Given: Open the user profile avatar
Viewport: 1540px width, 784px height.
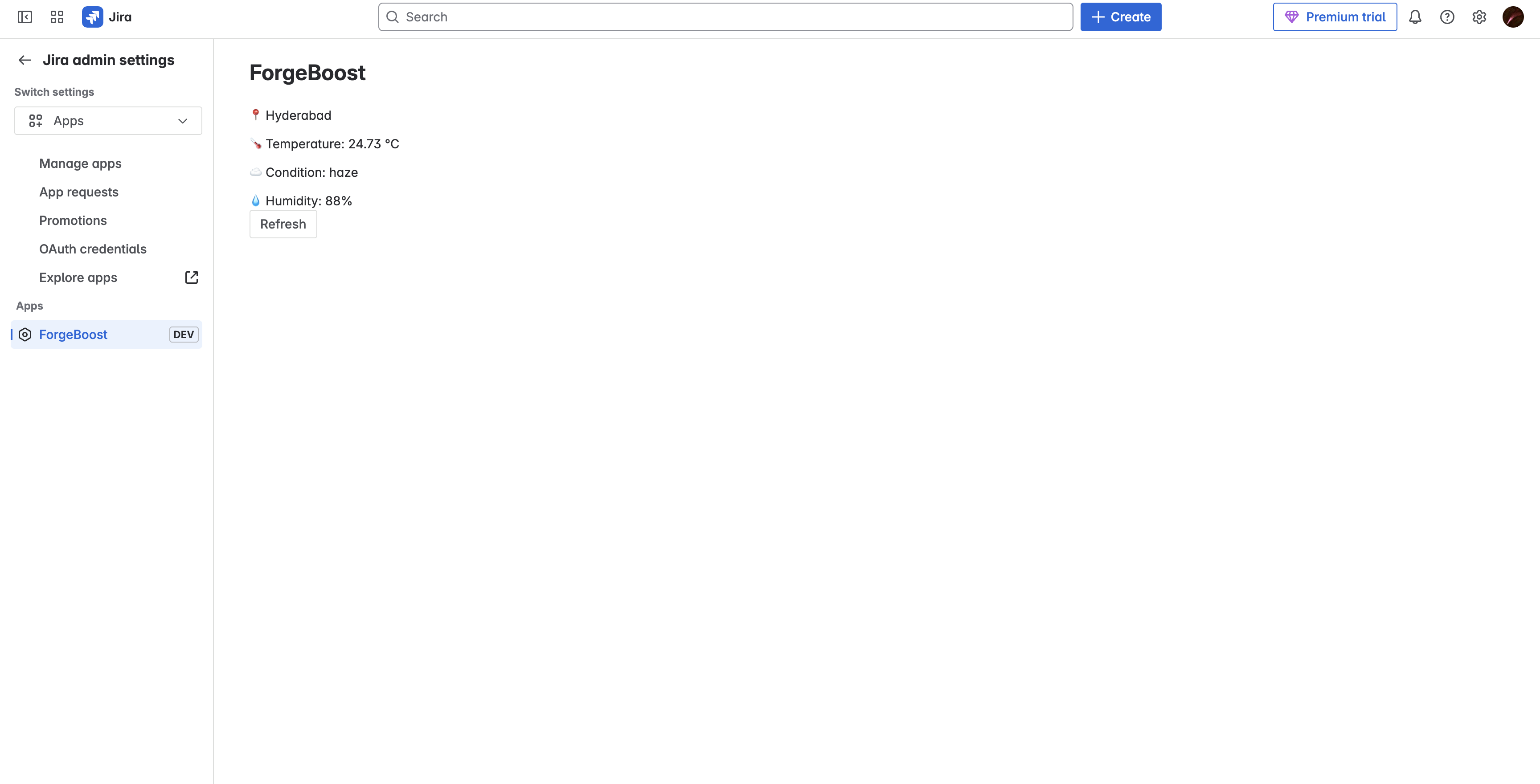Looking at the screenshot, I should pyautogui.click(x=1512, y=17).
